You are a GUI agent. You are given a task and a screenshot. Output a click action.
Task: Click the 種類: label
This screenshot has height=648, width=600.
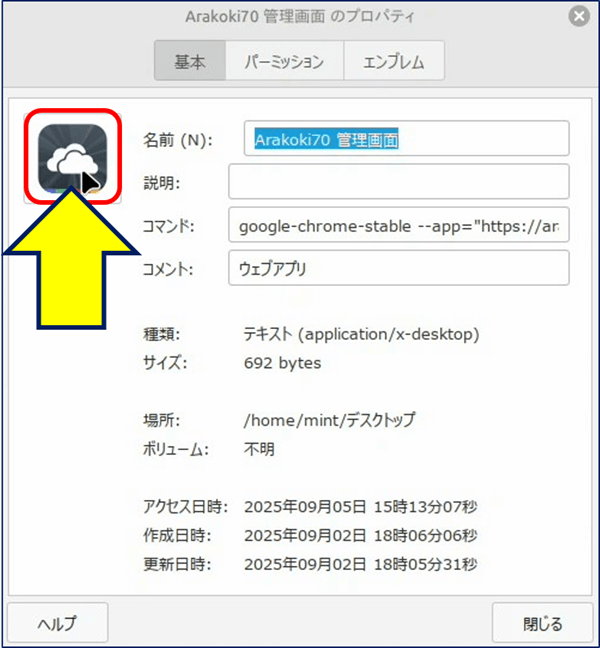[162, 334]
